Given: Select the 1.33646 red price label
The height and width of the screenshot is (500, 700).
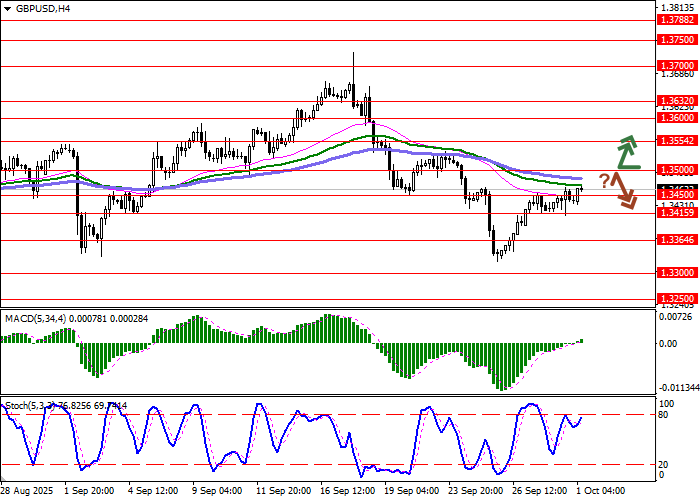Looking at the screenshot, I should point(677,240).
